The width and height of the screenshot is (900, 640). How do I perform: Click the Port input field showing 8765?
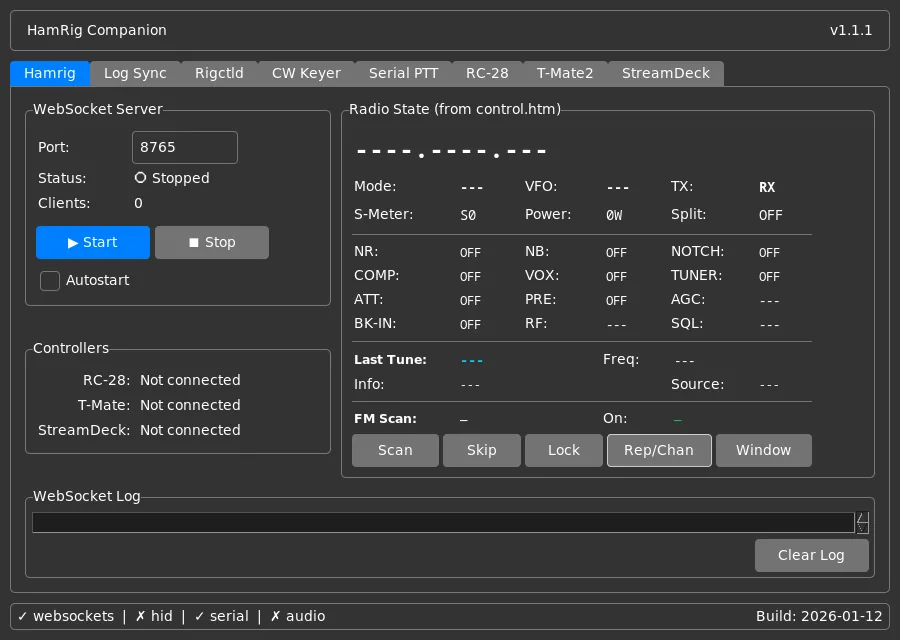coord(185,148)
